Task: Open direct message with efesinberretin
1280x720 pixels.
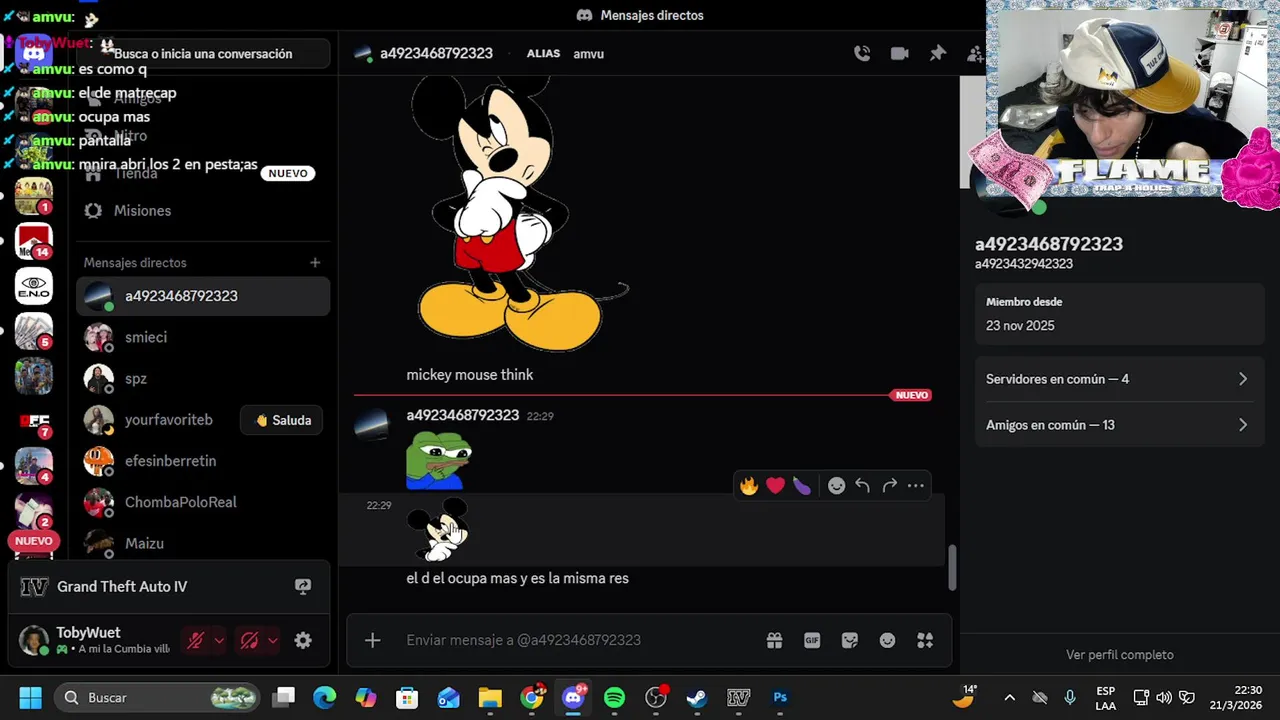Action: 203,461
